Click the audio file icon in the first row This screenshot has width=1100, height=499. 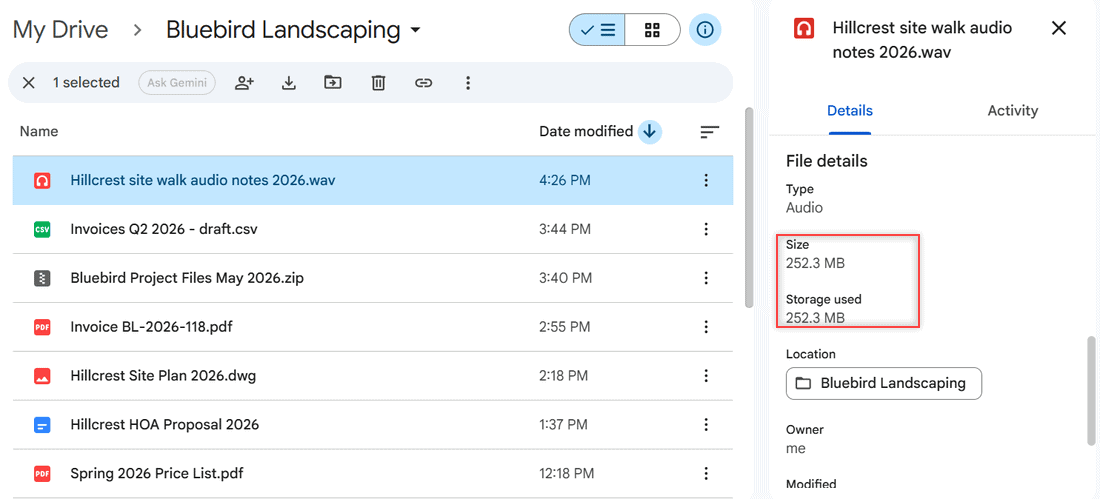pyautogui.click(x=42, y=180)
